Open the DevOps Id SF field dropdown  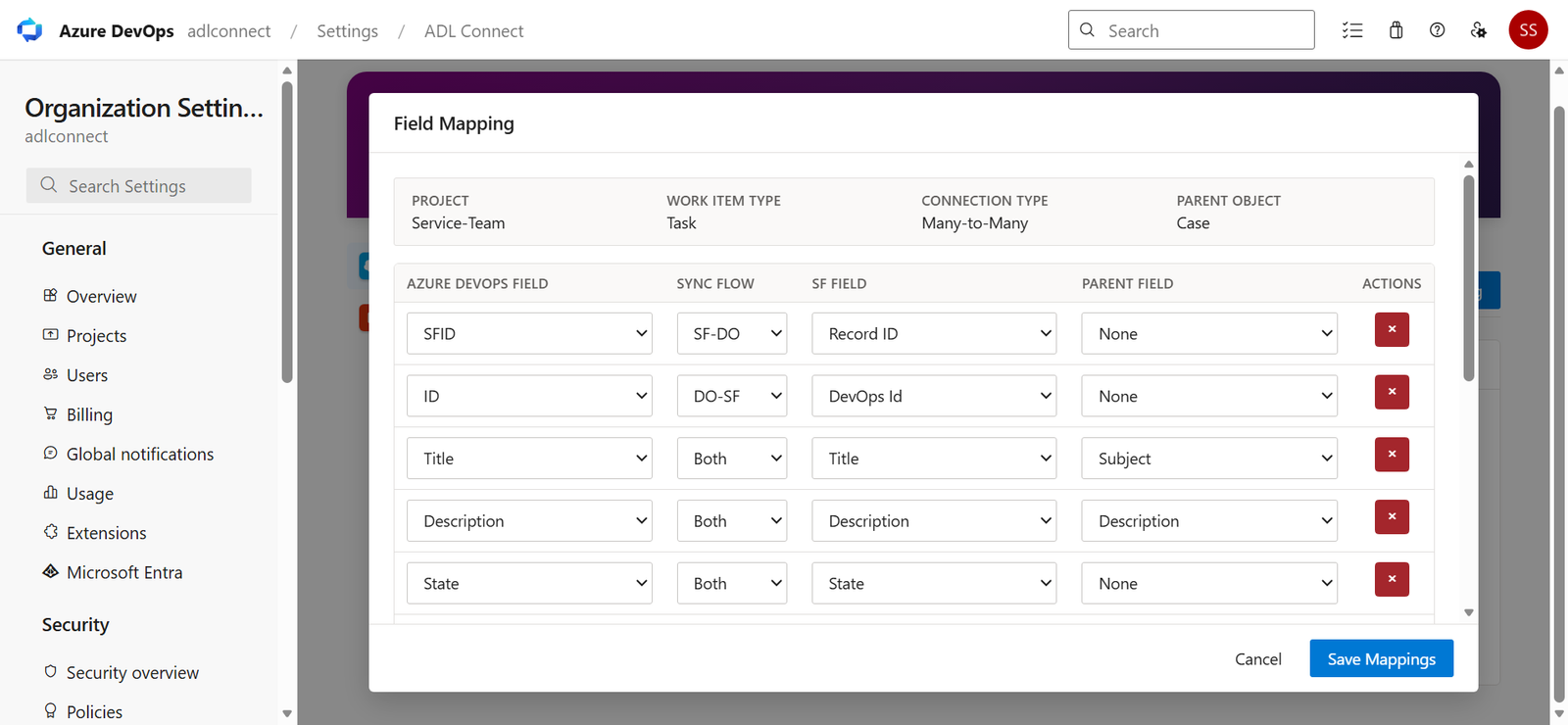point(934,396)
